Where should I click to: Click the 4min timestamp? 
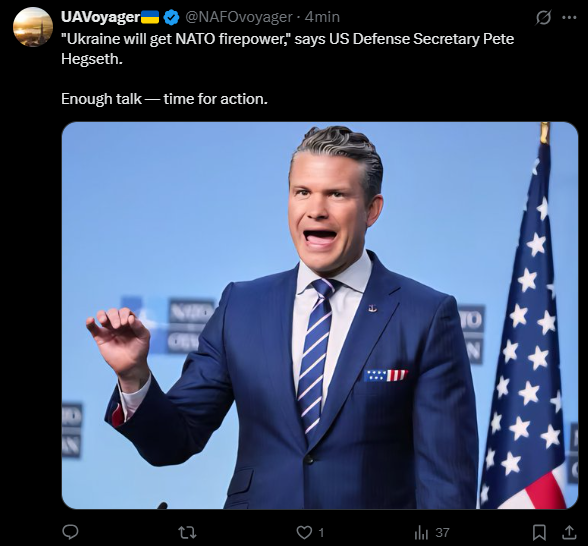pyautogui.click(x=322, y=17)
